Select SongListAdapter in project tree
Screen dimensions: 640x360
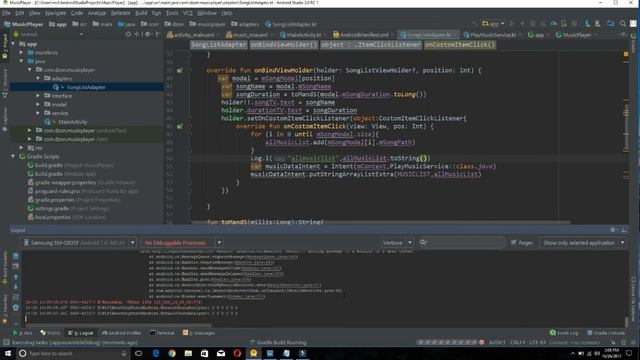click(86, 87)
